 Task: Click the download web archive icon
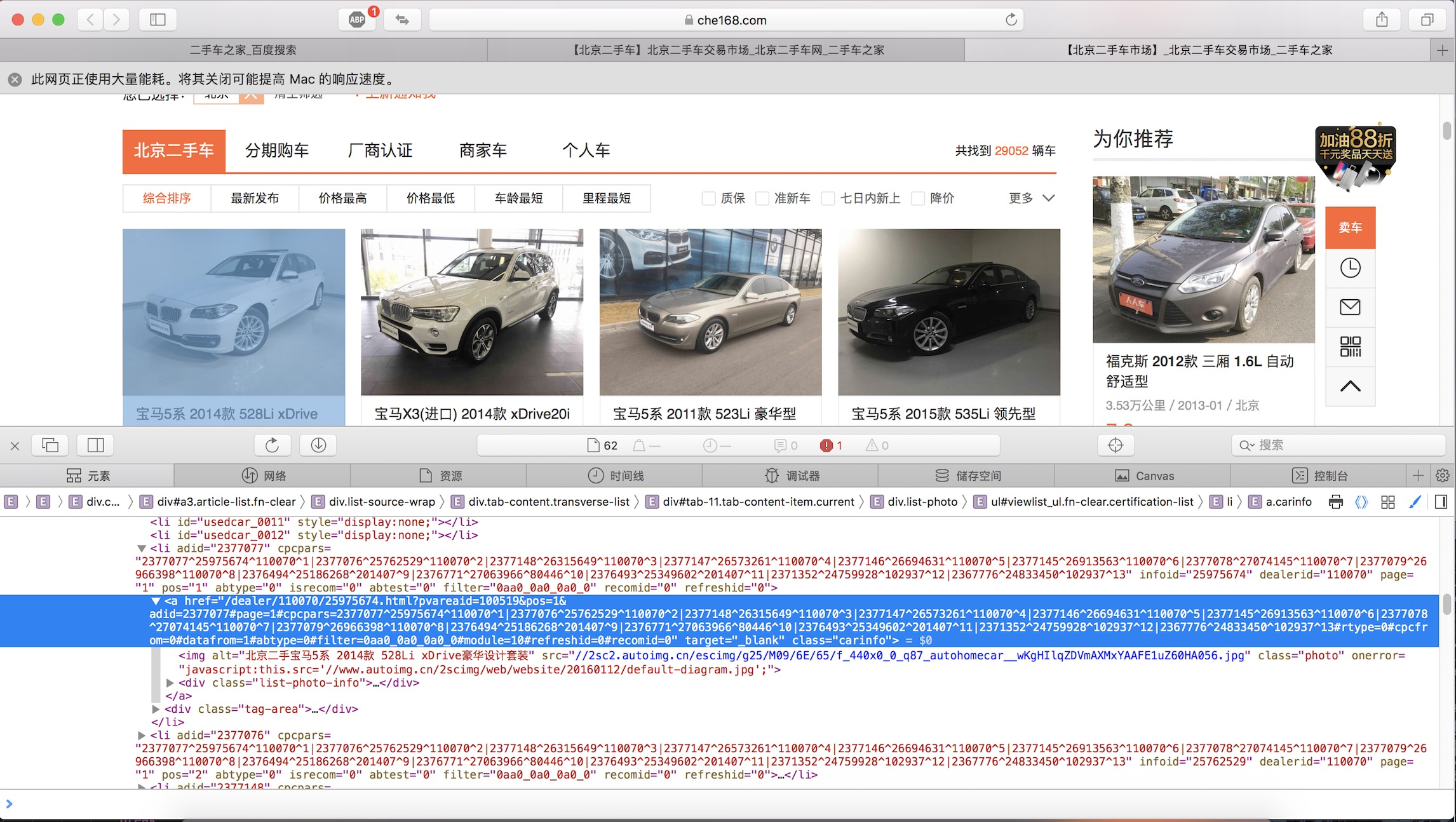coord(318,445)
